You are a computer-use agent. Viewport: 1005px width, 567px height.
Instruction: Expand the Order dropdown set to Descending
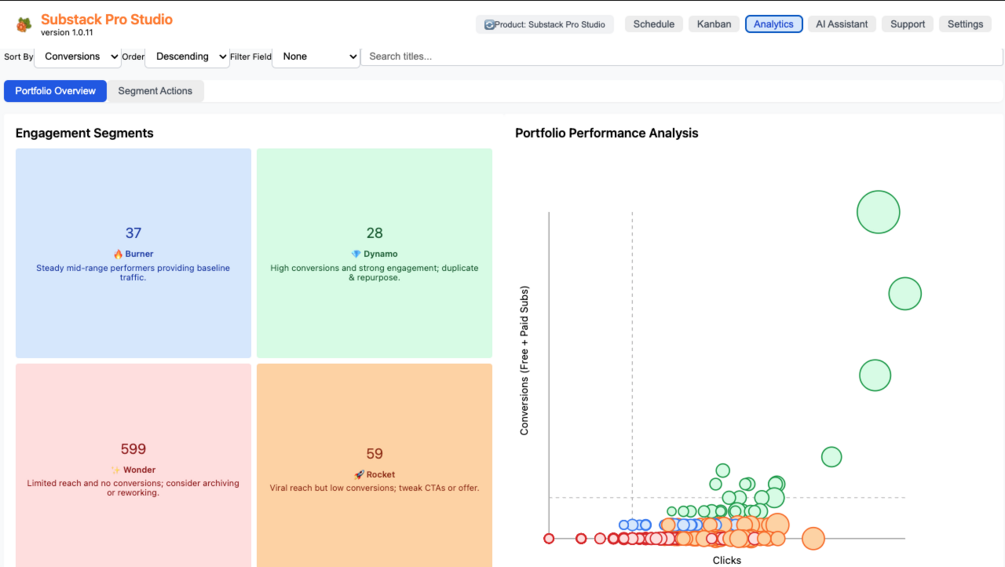188,57
